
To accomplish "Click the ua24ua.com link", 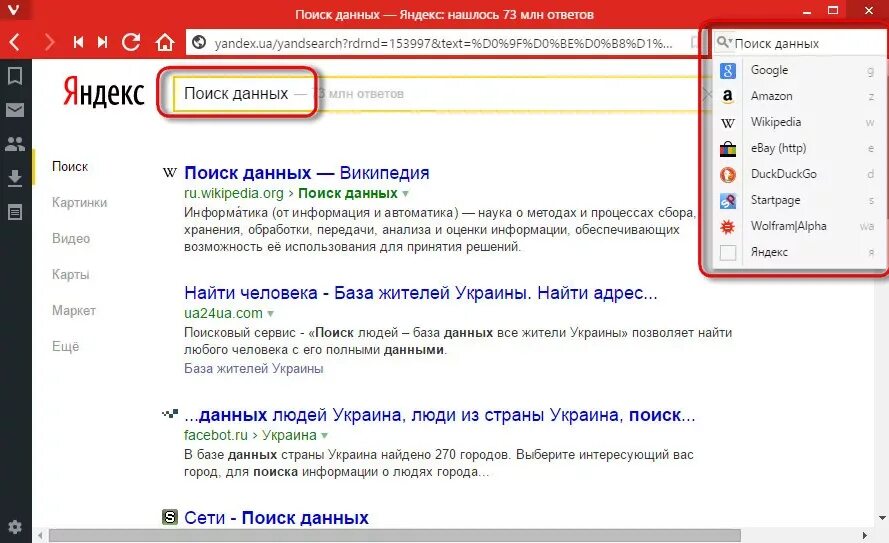I will point(223,313).
